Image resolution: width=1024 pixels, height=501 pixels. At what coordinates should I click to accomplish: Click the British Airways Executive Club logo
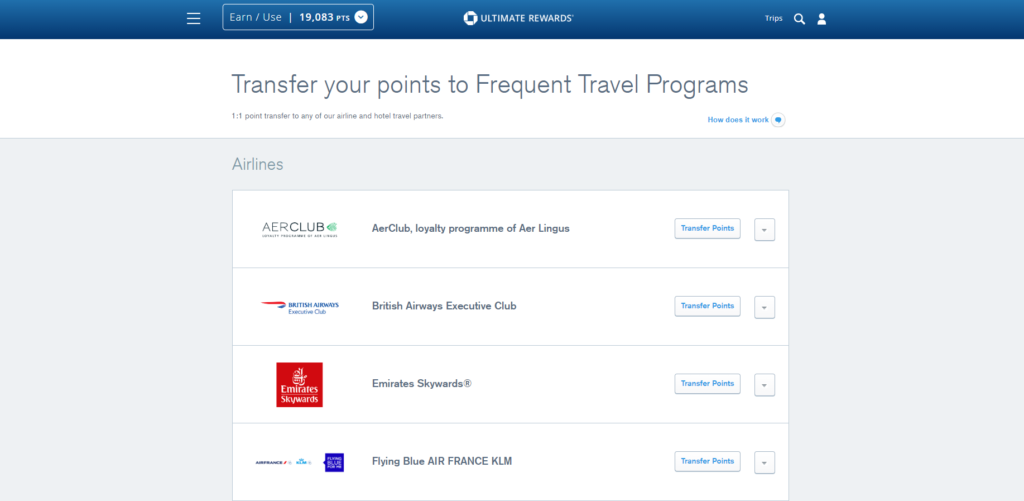coord(299,306)
